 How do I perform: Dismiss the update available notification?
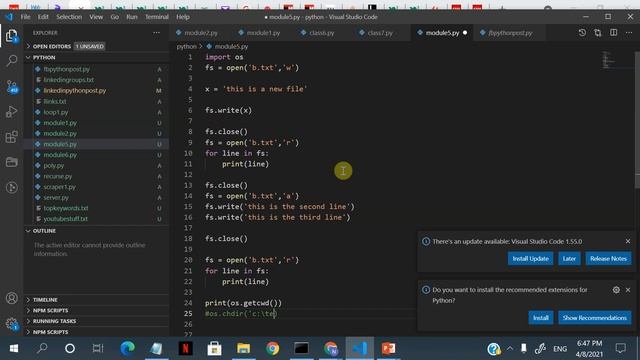pyautogui.click(x=628, y=241)
